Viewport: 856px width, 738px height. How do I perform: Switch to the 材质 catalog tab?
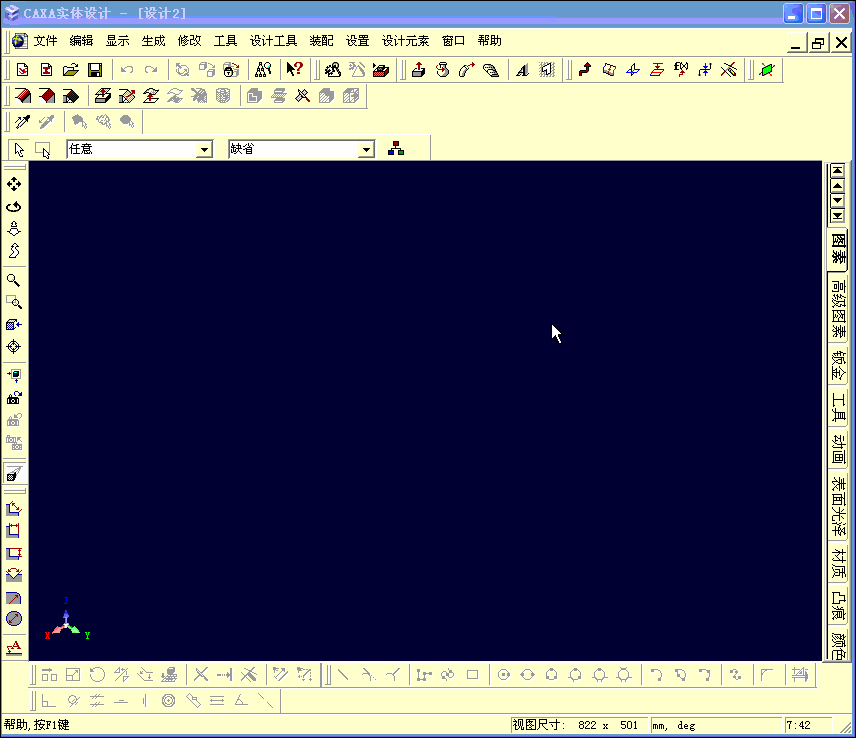838,564
